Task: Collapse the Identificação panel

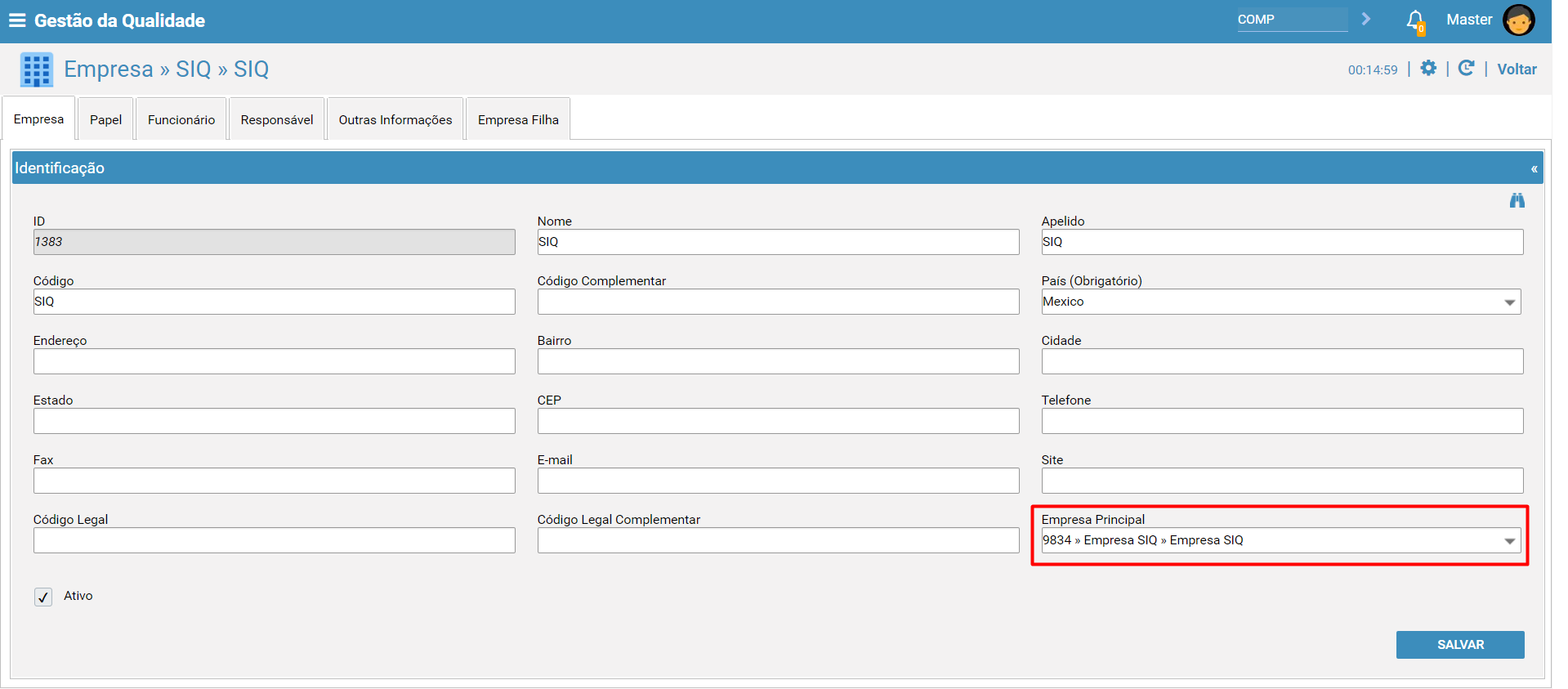Action: [x=1534, y=168]
